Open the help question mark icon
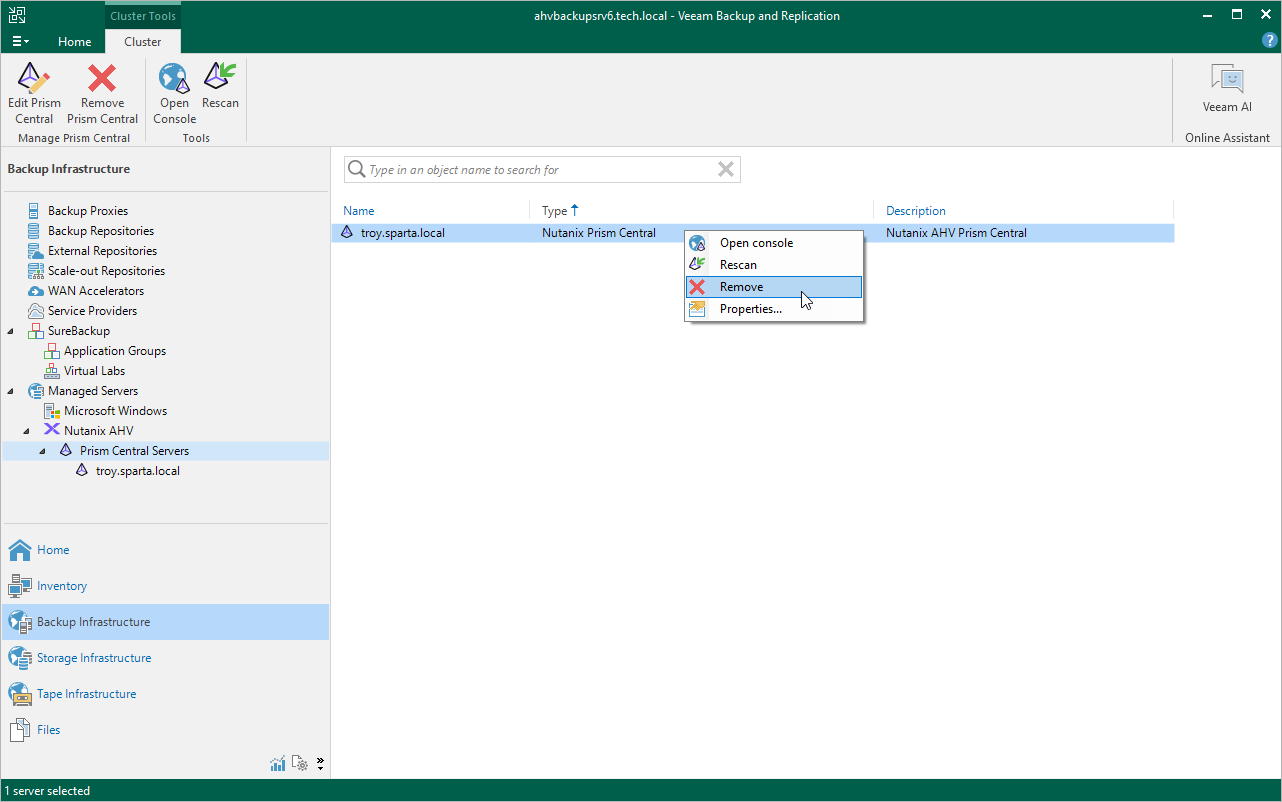1282x802 pixels. click(x=1270, y=41)
